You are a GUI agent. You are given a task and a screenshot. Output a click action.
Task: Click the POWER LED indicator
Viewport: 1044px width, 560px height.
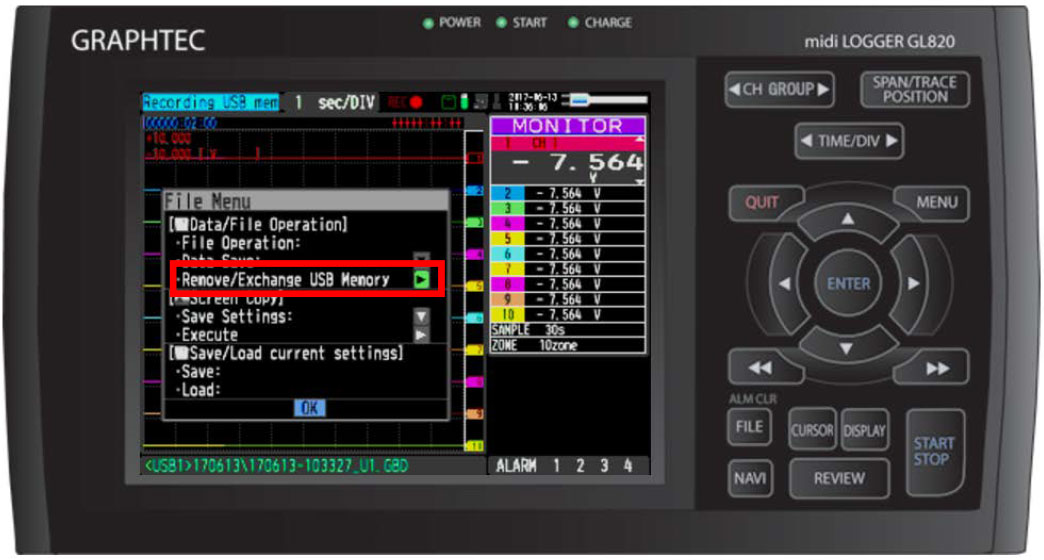click(x=428, y=23)
